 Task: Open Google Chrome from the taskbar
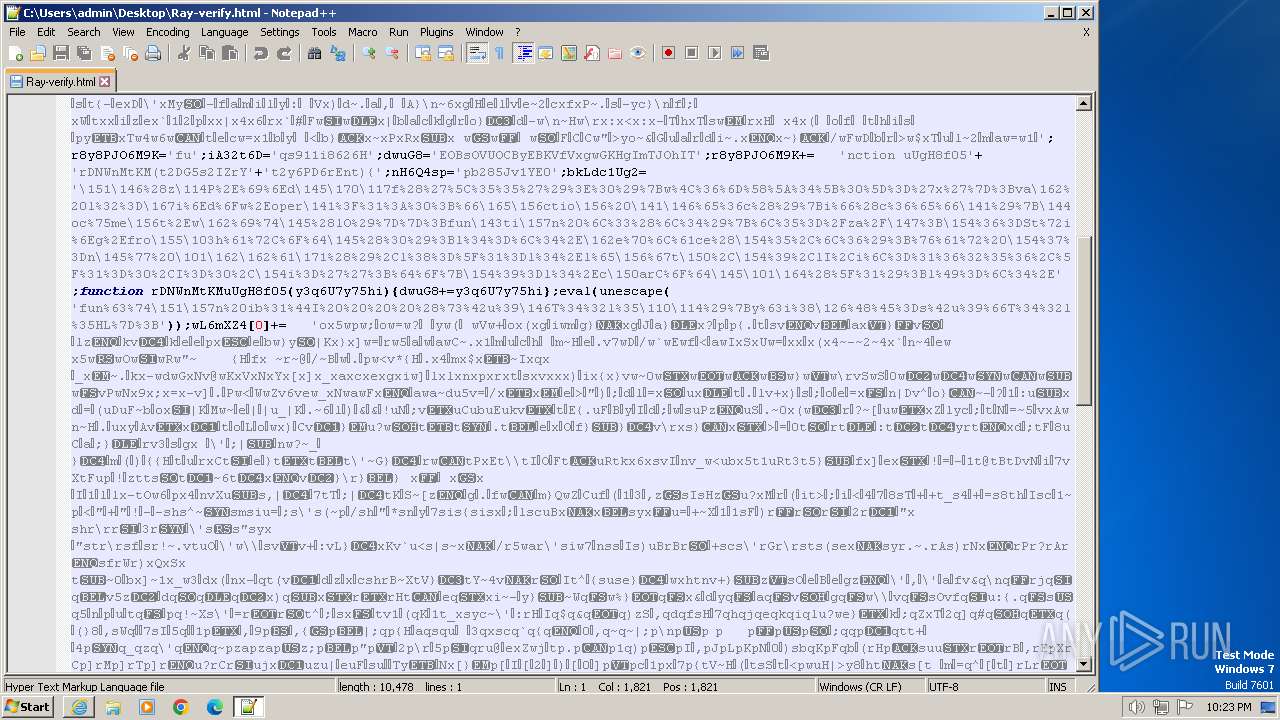(180, 707)
